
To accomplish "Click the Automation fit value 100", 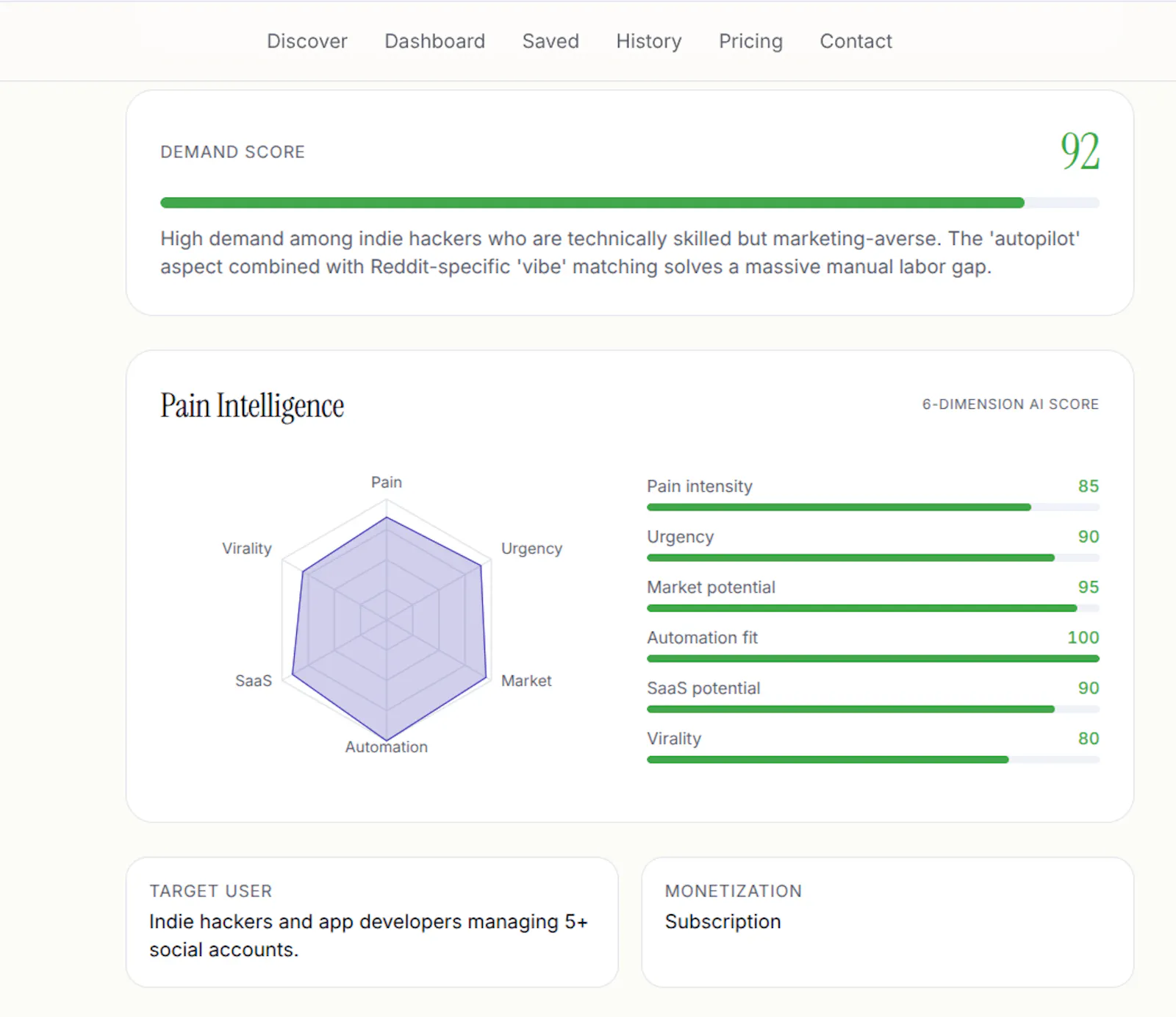I will pos(1083,638).
